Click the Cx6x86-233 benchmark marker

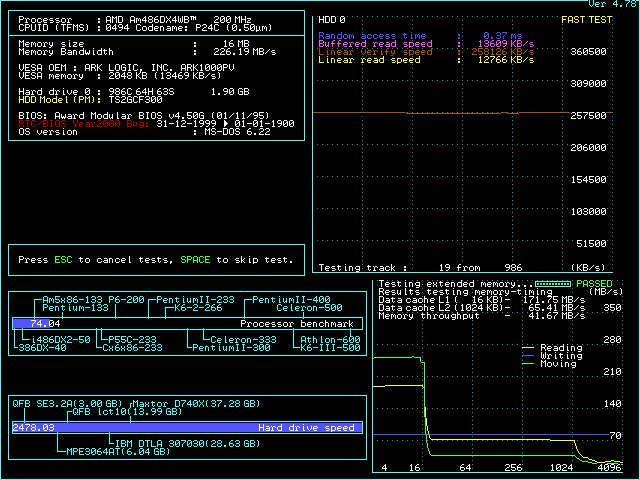pyautogui.click(x=132, y=348)
